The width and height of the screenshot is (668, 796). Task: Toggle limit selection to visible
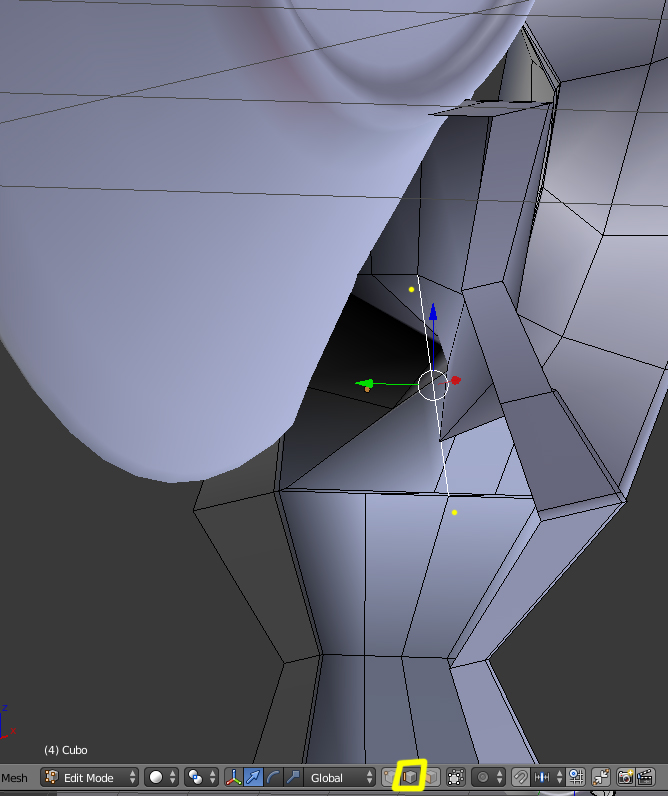click(x=456, y=777)
